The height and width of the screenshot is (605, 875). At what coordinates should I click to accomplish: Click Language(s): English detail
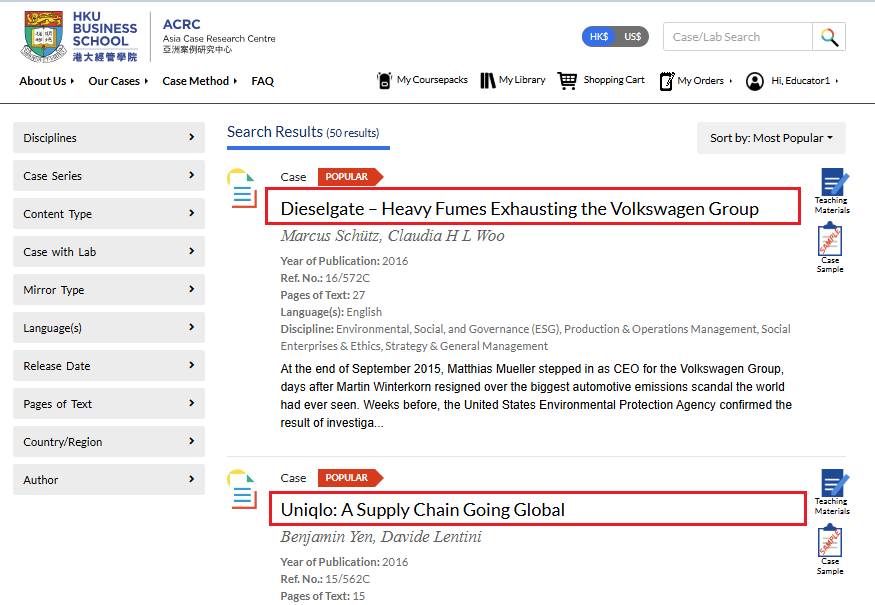pos(331,312)
